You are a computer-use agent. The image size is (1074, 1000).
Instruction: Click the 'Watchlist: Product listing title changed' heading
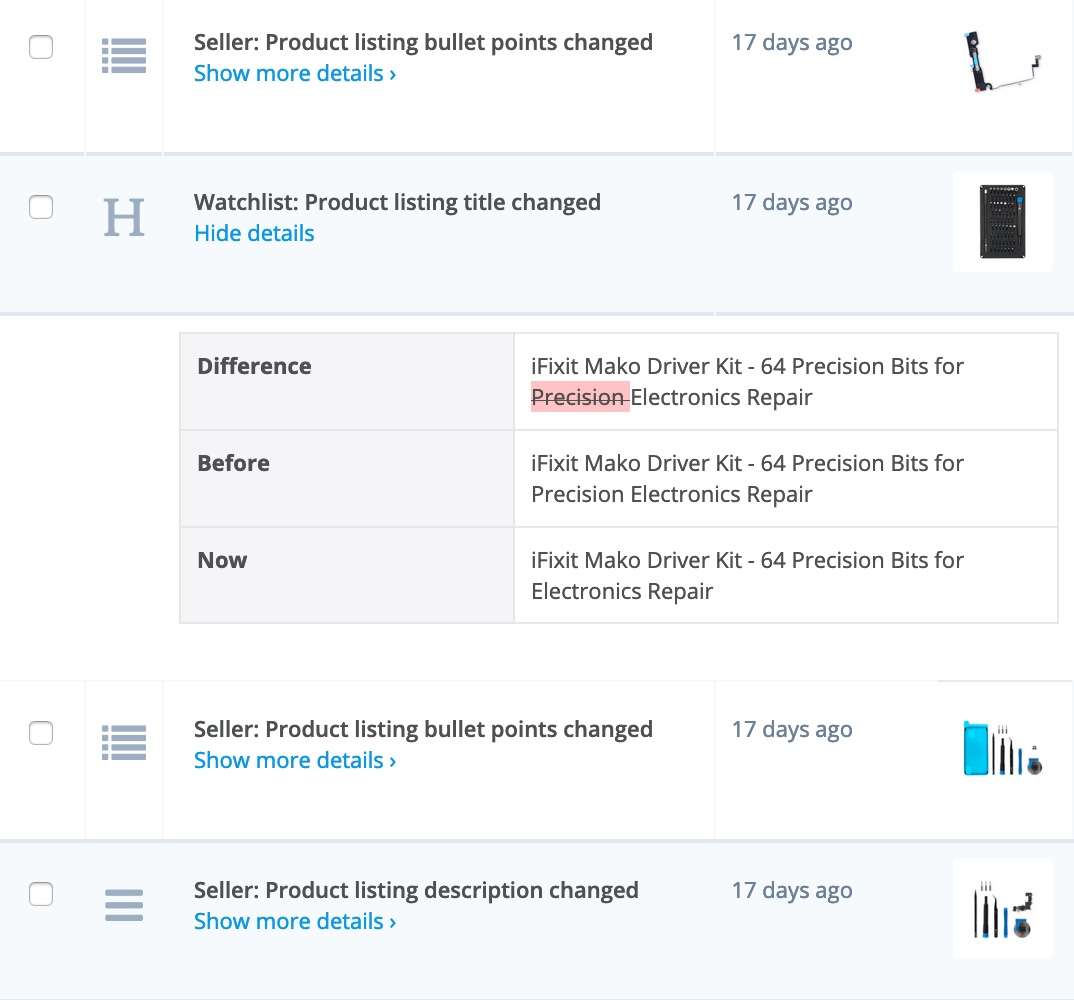point(396,202)
